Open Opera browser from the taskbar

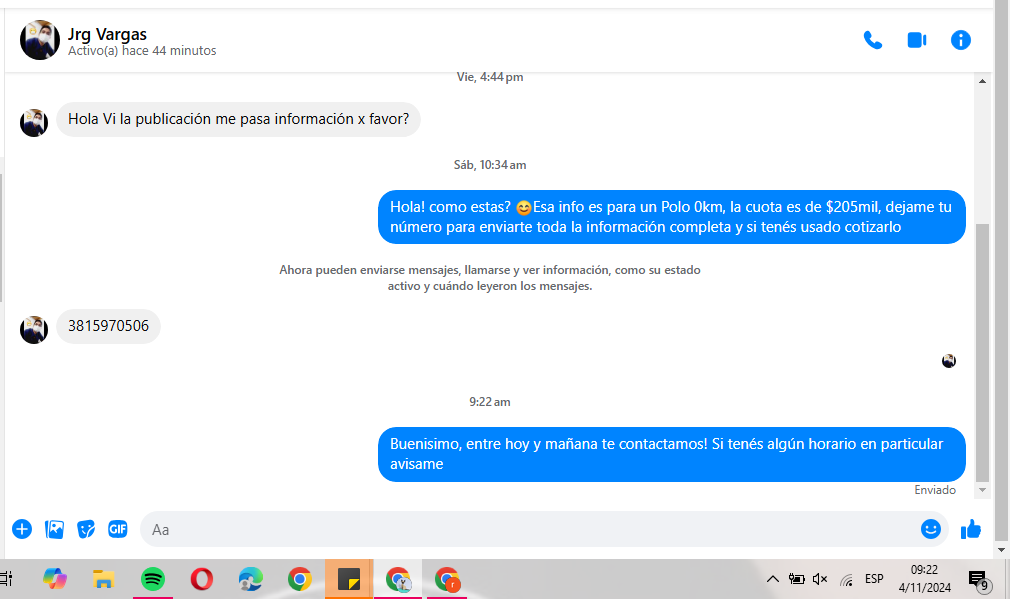point(202,579)
